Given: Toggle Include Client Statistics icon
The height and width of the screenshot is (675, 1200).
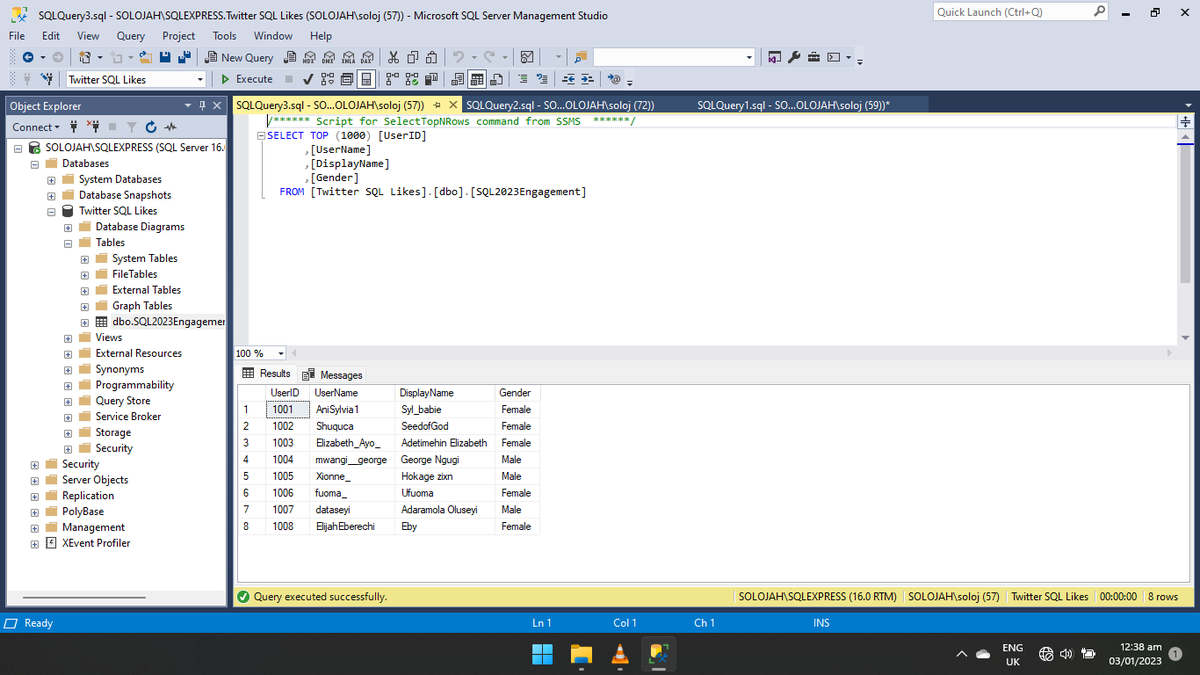Looking at the screenshot, I should click(x=431, y=79).
